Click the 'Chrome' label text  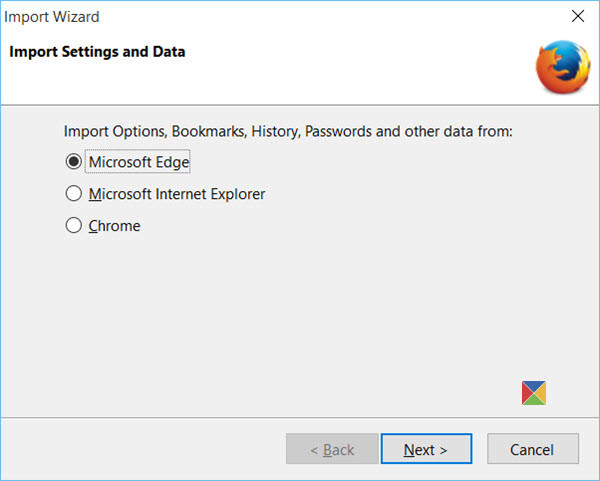coord(114,226)
